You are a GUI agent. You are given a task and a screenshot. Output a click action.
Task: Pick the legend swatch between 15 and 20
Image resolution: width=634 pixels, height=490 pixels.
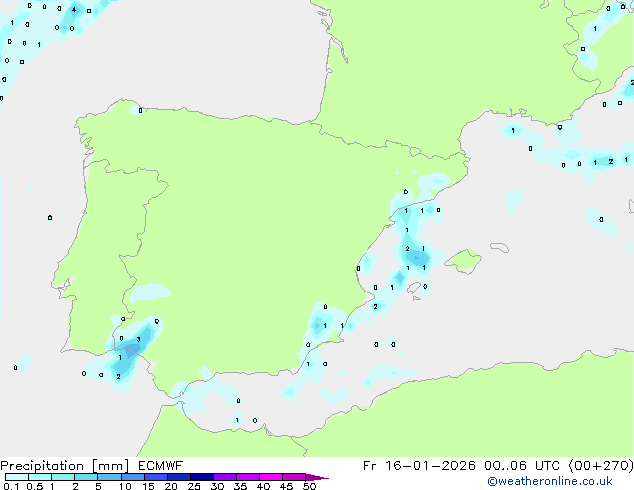coord(155,477)
